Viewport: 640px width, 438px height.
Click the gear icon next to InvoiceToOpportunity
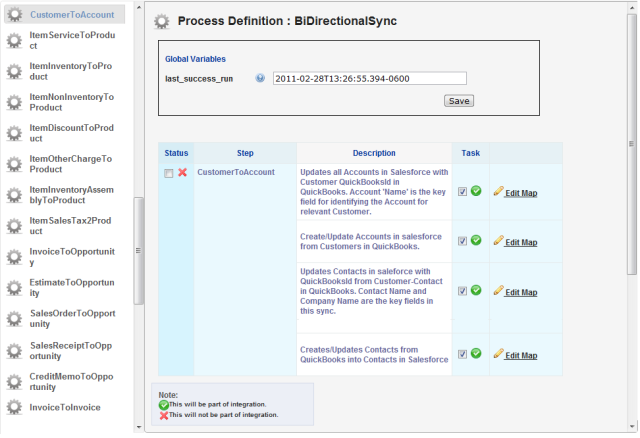(x=14, y=257)
